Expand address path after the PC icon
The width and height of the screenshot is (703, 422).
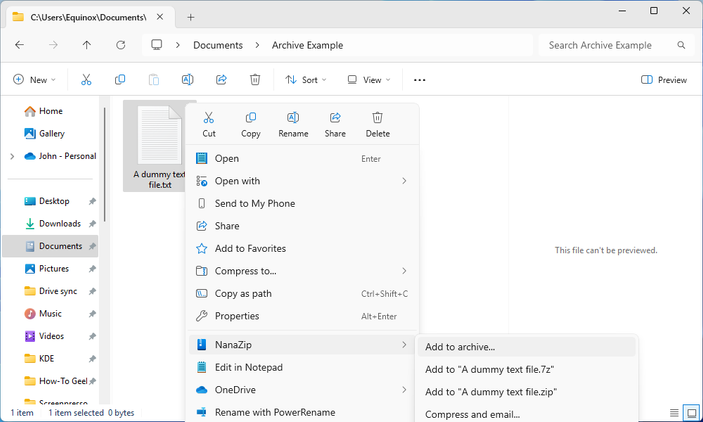coord(178,45)
